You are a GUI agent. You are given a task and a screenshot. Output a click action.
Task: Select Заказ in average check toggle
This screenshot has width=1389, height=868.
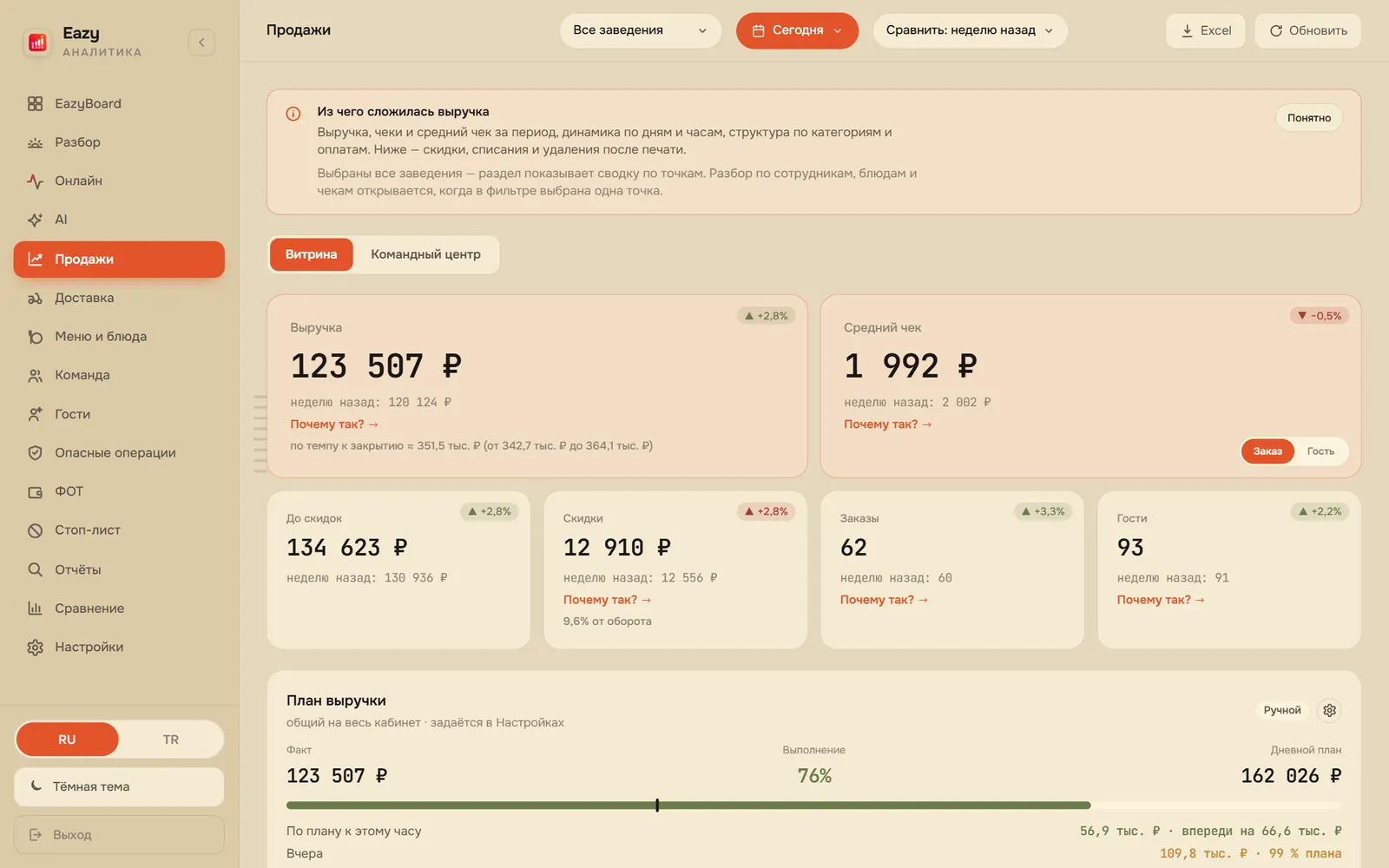[x=1267, y=451]
